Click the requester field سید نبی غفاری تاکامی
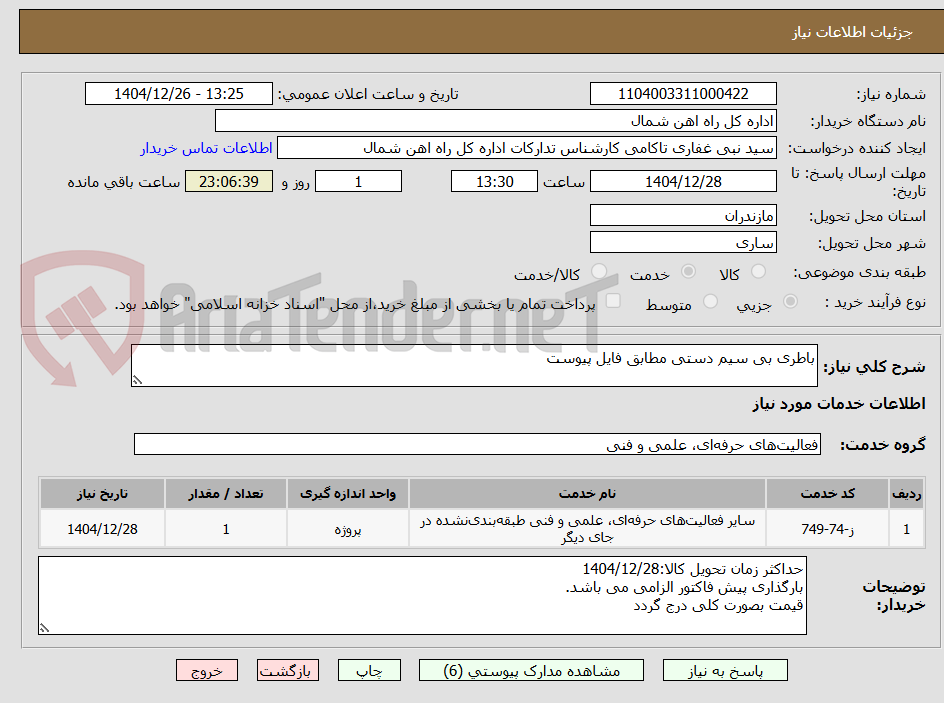The width and height of the screenshot is (944, 703). [527, 148]
